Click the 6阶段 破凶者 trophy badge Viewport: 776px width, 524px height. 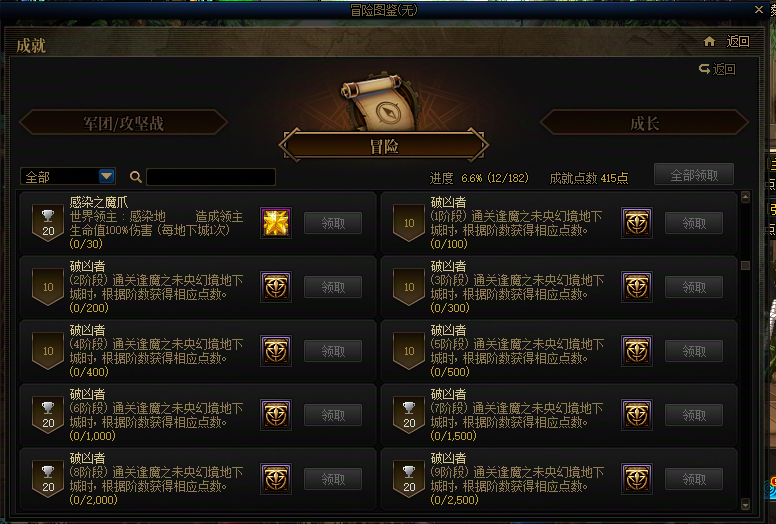[48, 415]
